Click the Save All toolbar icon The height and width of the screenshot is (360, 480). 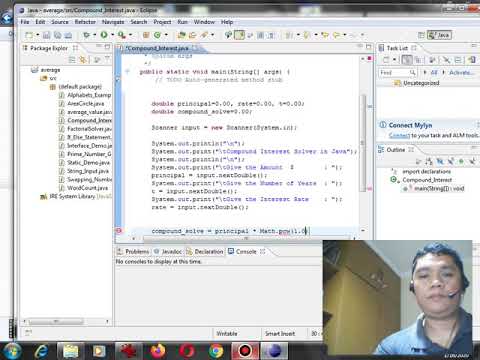tap(57, 35)
